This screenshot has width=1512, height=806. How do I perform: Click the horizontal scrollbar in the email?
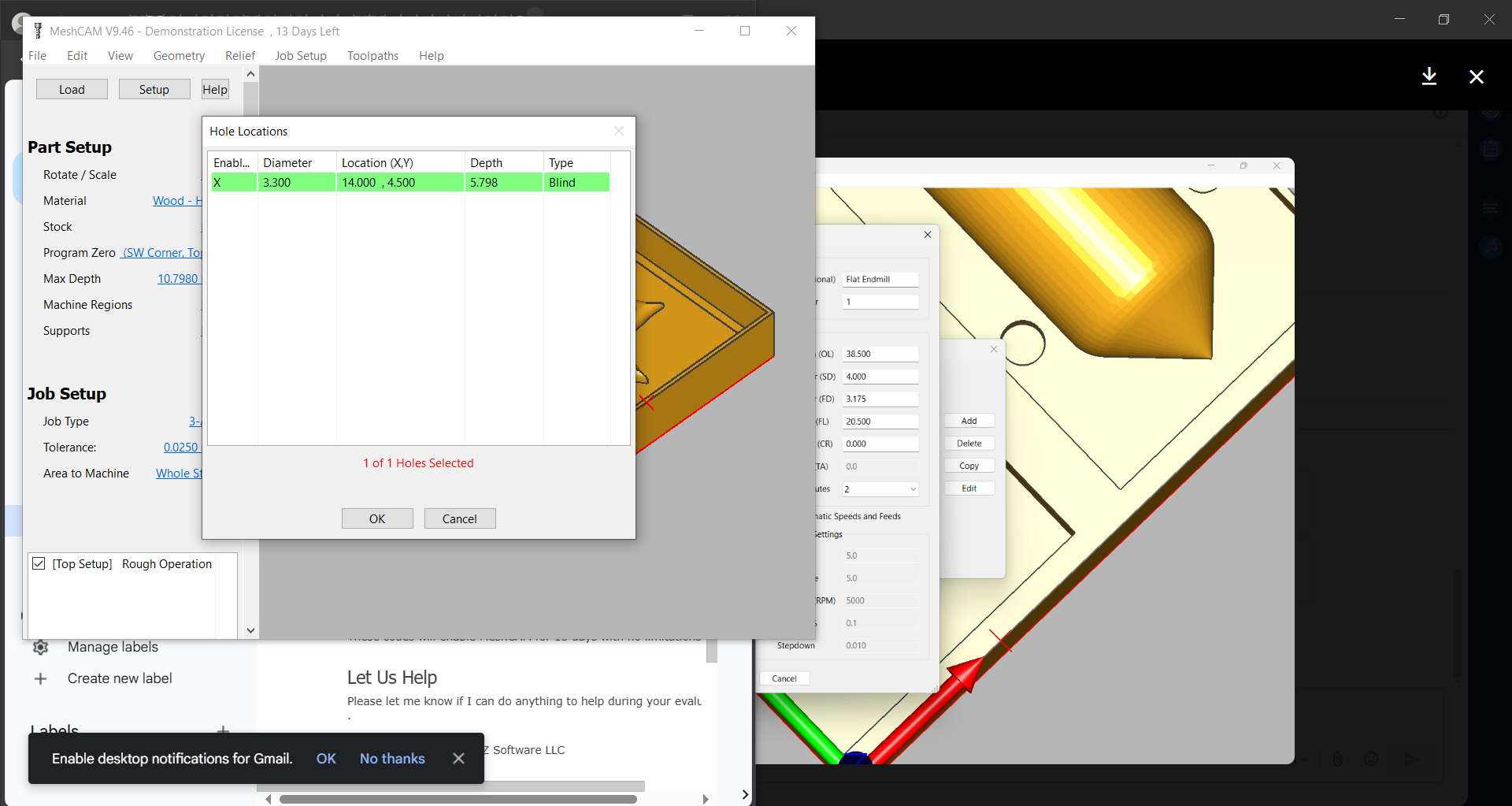(x=458, y=799)
